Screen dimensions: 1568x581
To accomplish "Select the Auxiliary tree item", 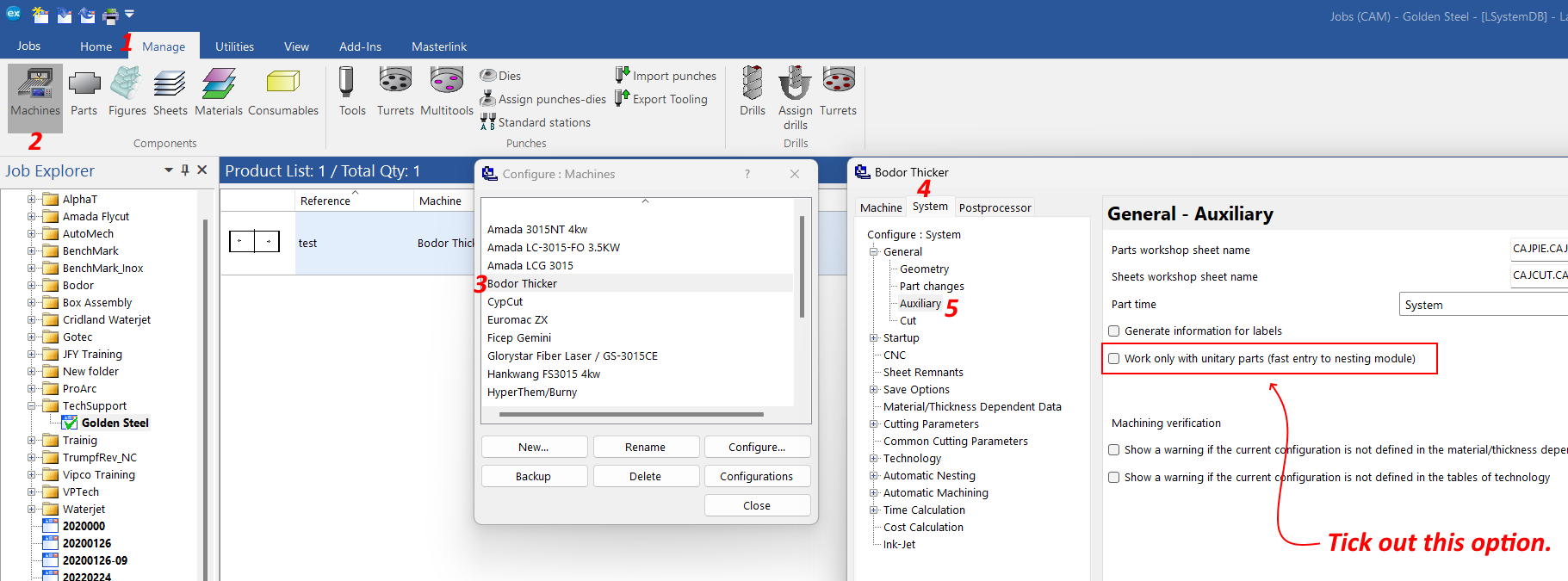I will (x=920, y=303).
